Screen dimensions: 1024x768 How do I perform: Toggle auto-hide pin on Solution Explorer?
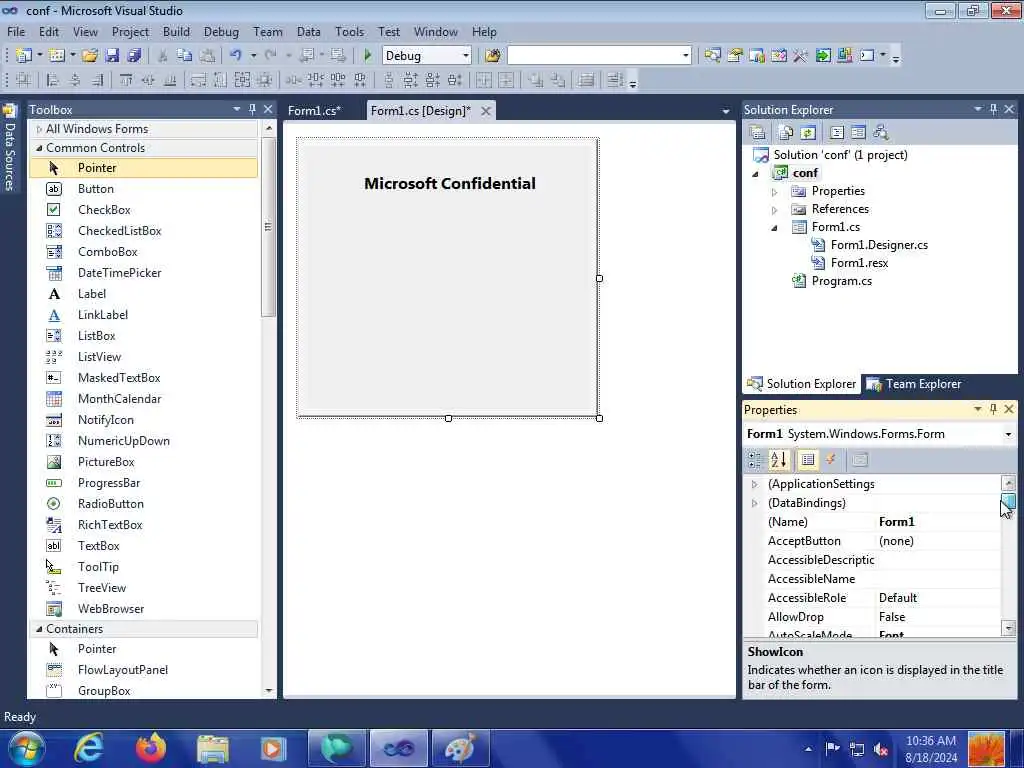coord(993,109)
